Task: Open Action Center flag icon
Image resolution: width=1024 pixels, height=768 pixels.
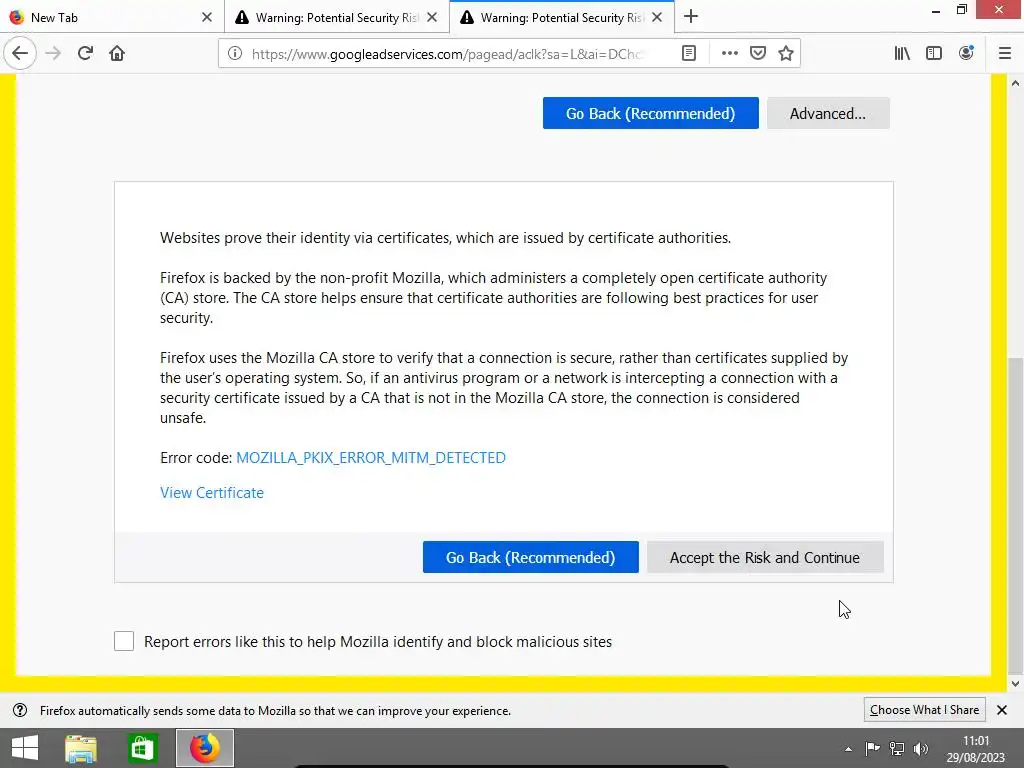Action: click(872, 749)
